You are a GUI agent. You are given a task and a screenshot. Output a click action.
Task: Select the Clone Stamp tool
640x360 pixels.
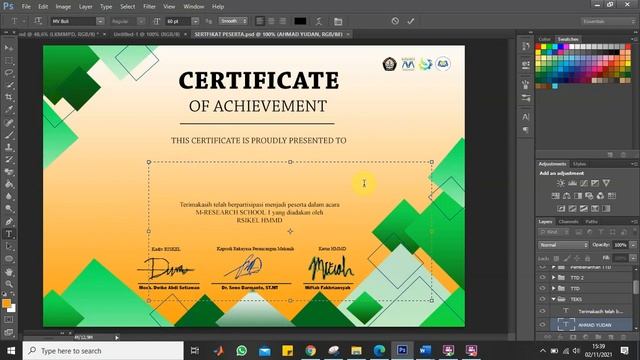click(9, 147)
